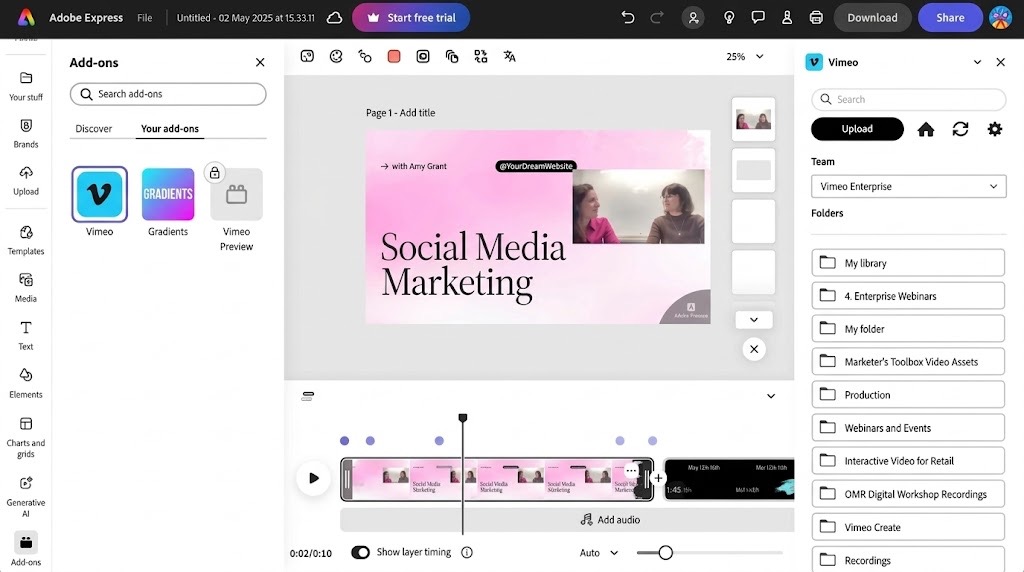Click the lightbulb tips icon
1024x572 pixels.
pos(729,18)
